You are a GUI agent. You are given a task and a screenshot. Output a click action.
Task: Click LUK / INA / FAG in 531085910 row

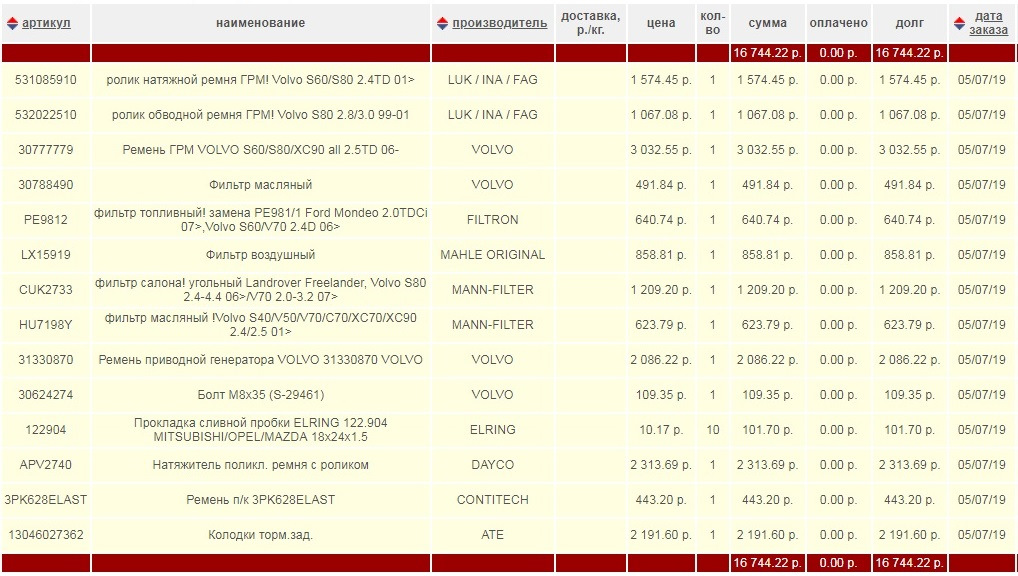click(x=493, y=80)
